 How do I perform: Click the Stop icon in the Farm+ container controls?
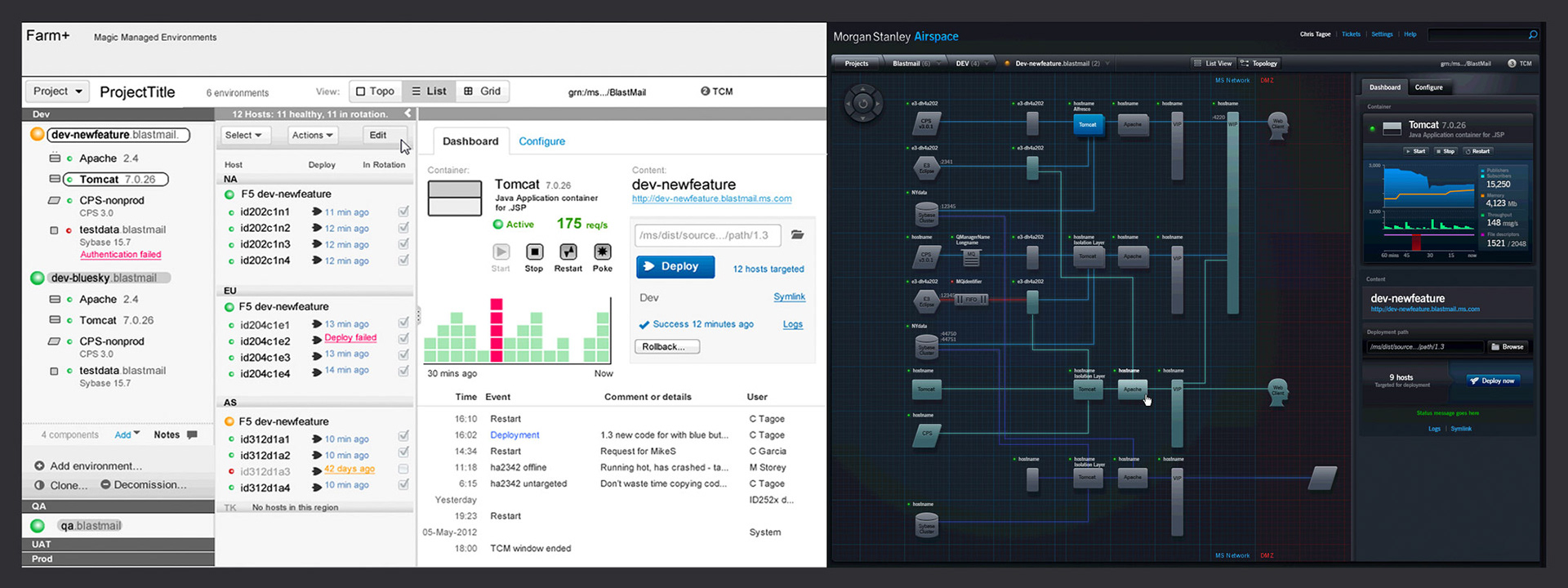point(534,252)
